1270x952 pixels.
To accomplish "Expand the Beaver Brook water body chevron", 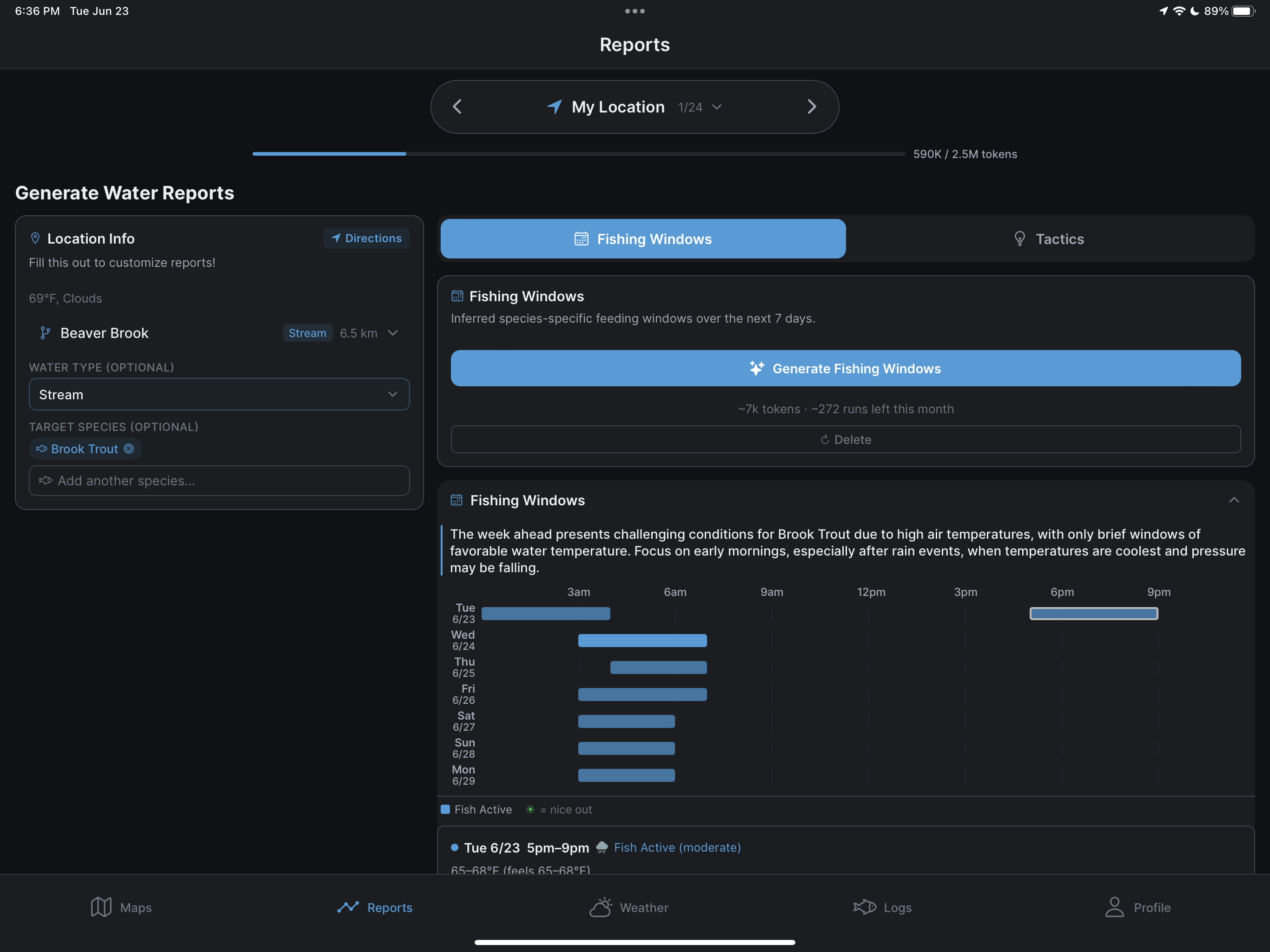I will (393, 333).
